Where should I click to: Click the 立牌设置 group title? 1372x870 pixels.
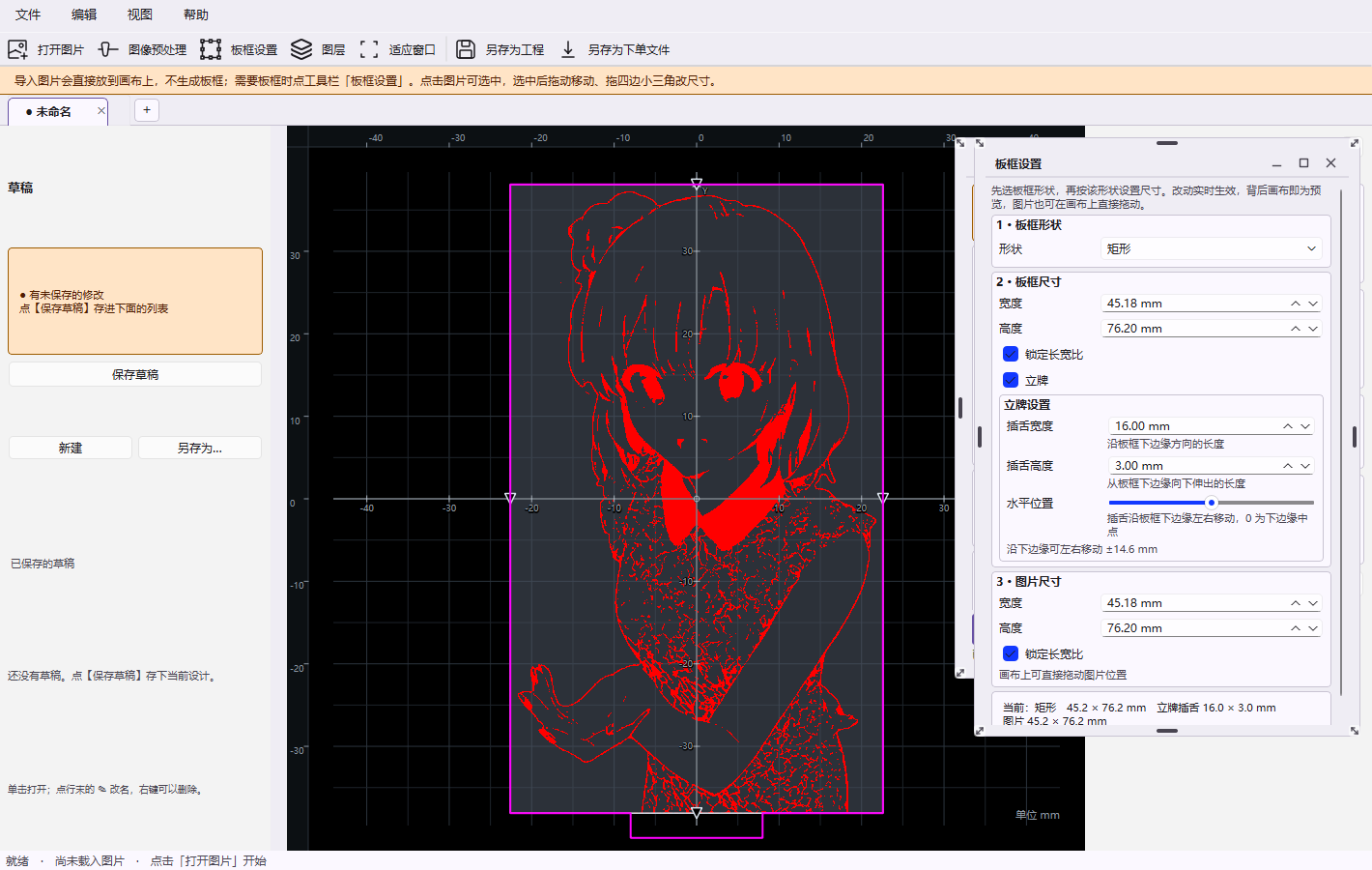1027,405
